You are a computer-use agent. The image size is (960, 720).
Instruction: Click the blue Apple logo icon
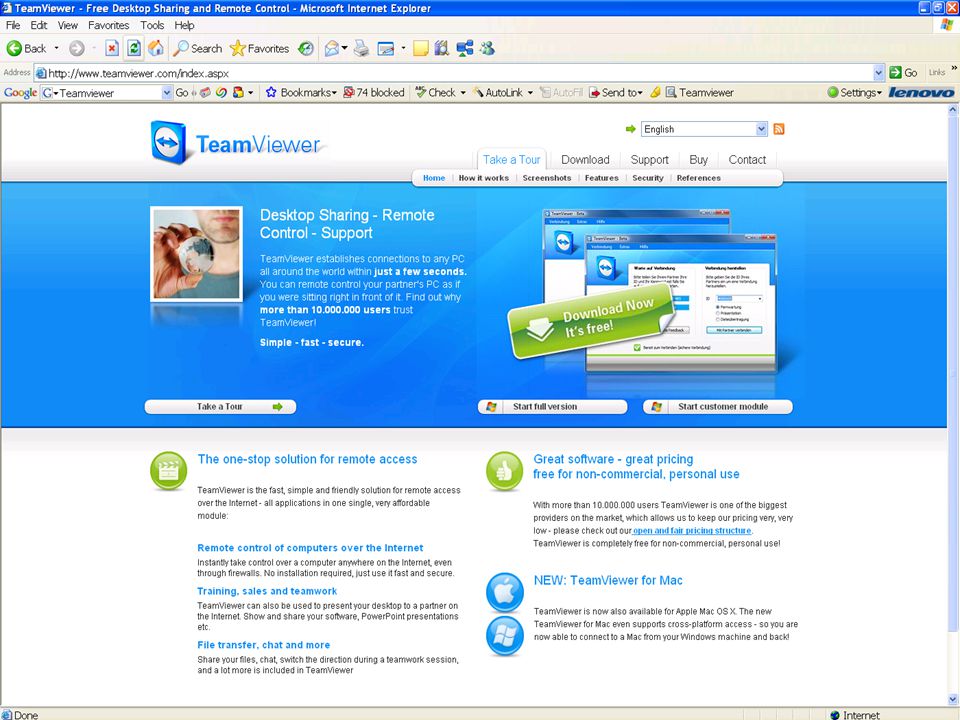pos(504,592)
